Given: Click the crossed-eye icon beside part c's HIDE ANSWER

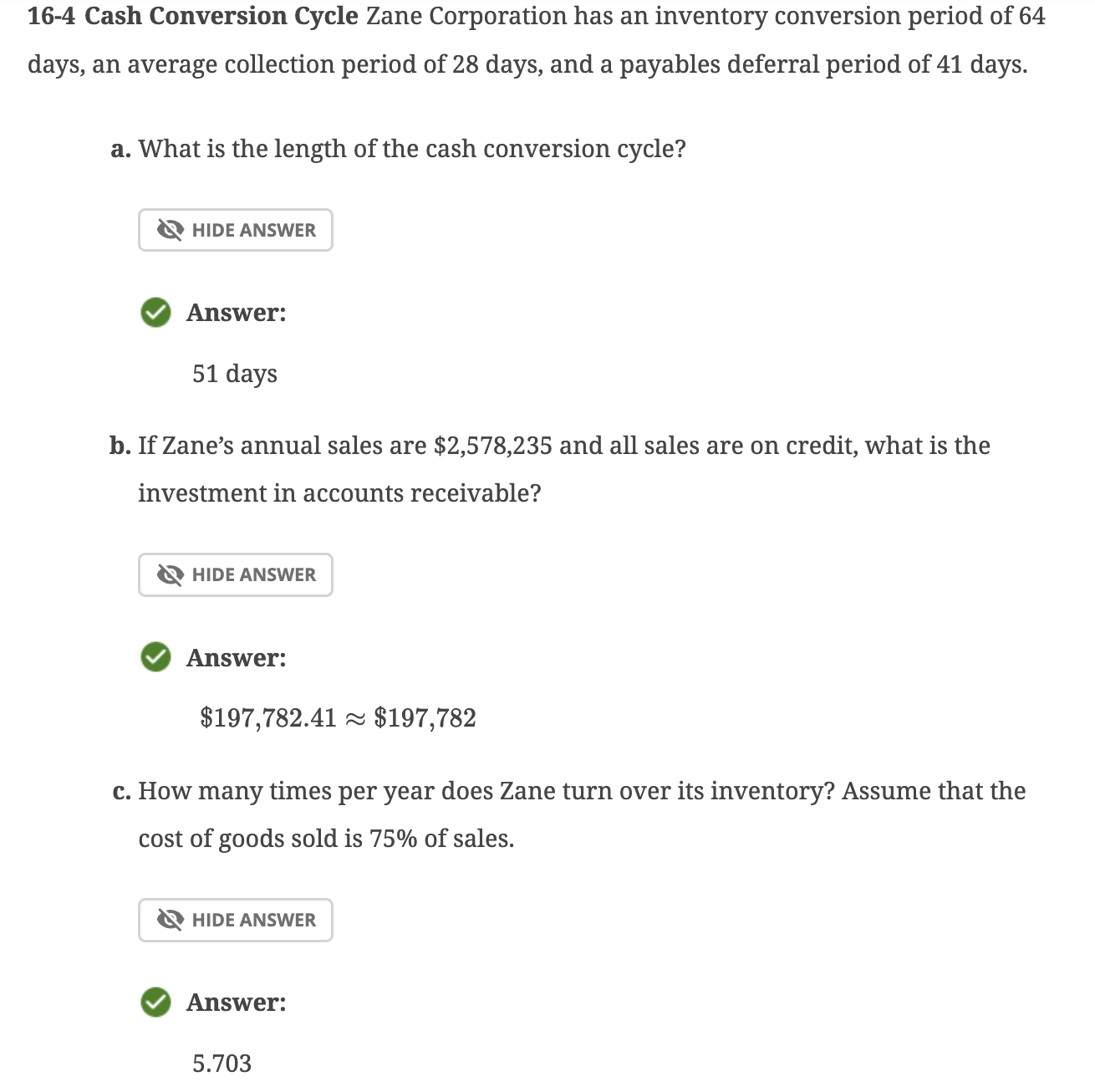Looking at the screenshot, I should [x=171, y=920].
